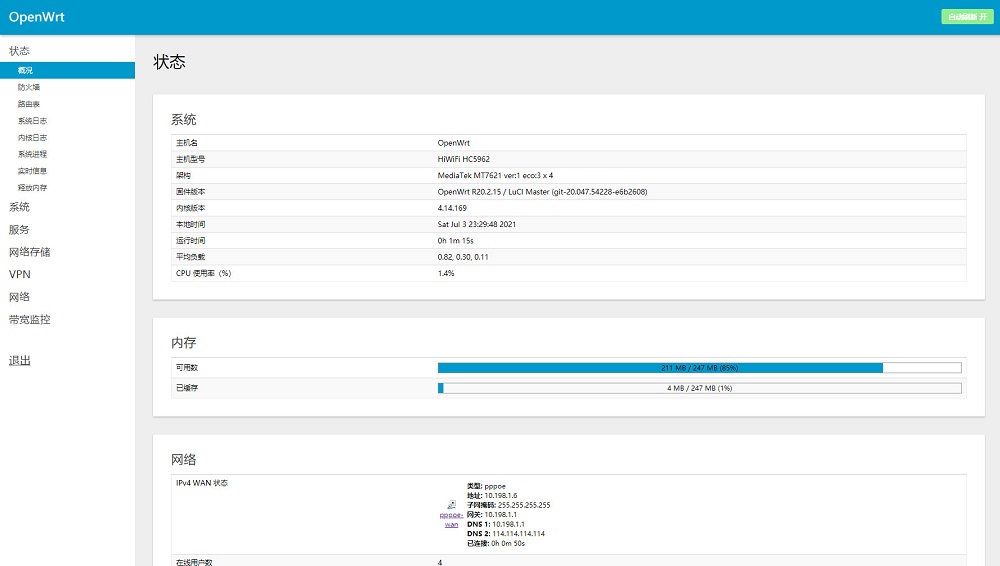This screenshot has width=1000, height=566.
Task: Click the 内核版本 row label
Action: coord(190,208)
